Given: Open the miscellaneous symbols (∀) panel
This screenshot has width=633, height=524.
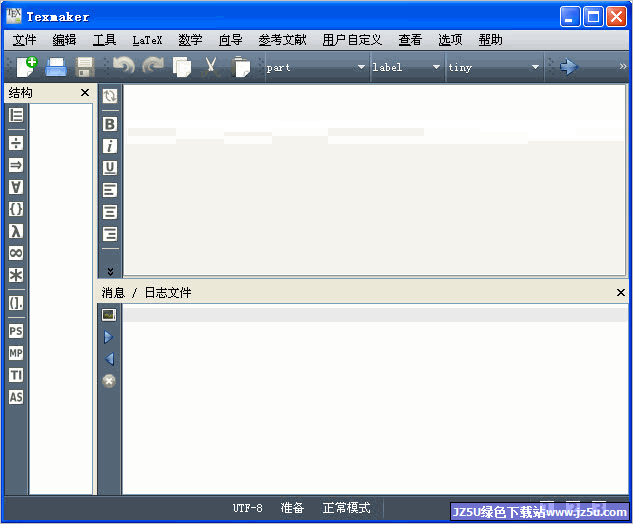Looking at the screenshot, I should tap(16, 187).
